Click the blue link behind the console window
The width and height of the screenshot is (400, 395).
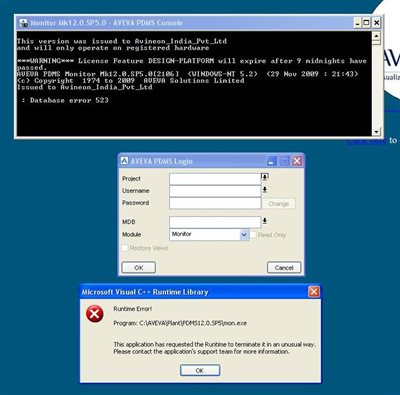tap(366, 141)
